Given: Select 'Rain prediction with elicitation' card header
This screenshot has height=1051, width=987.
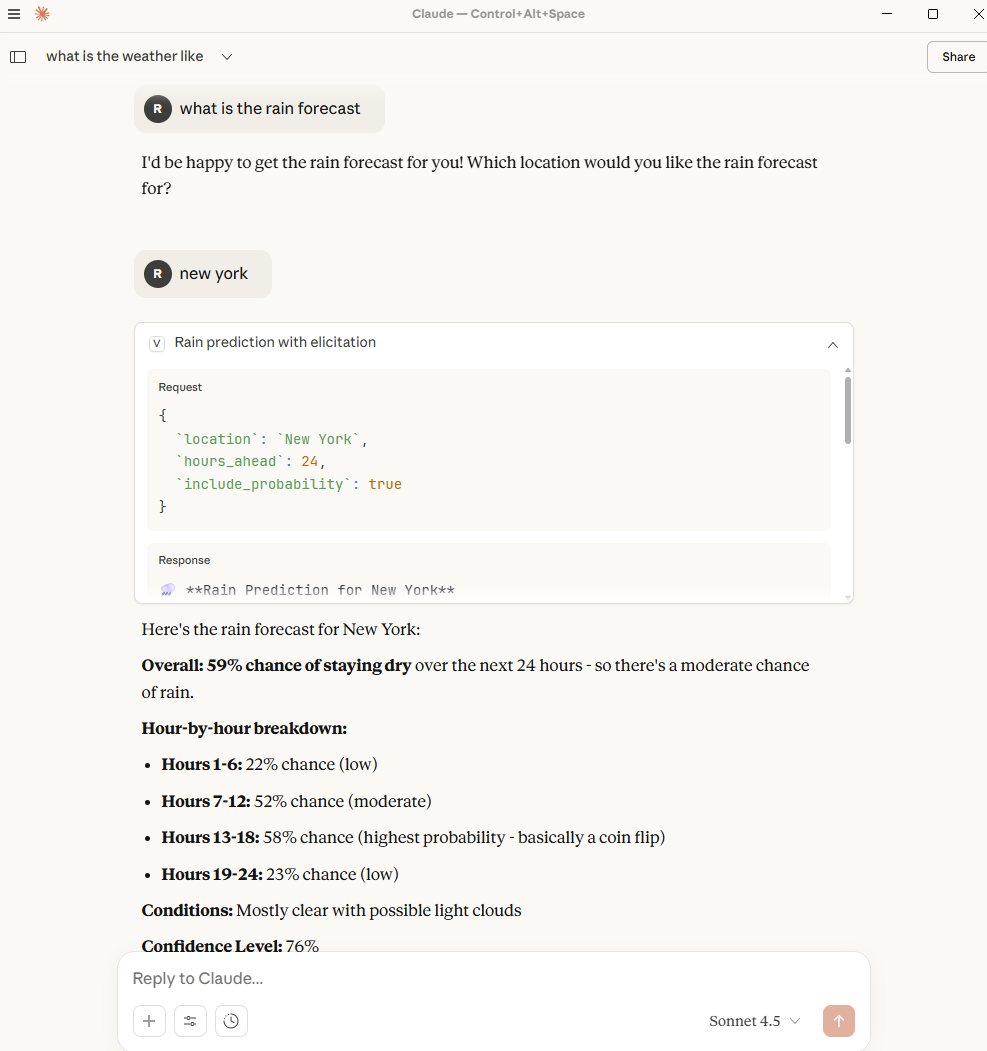Looking at the screenshot, I should coord(274,343).
